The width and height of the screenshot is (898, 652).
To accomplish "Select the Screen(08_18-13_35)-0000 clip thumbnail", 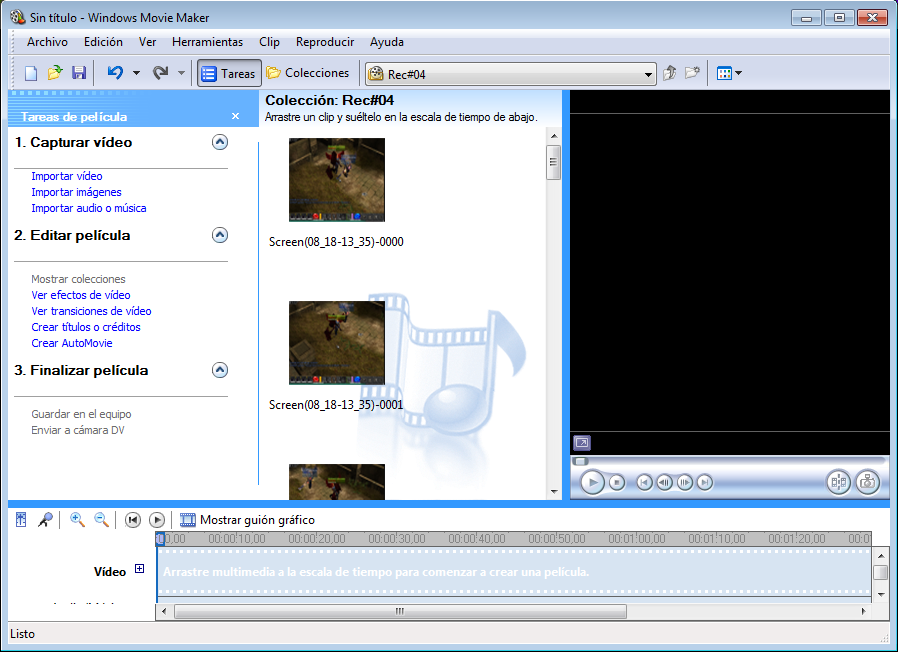I will pyautogui.click(x=337, y=180).
